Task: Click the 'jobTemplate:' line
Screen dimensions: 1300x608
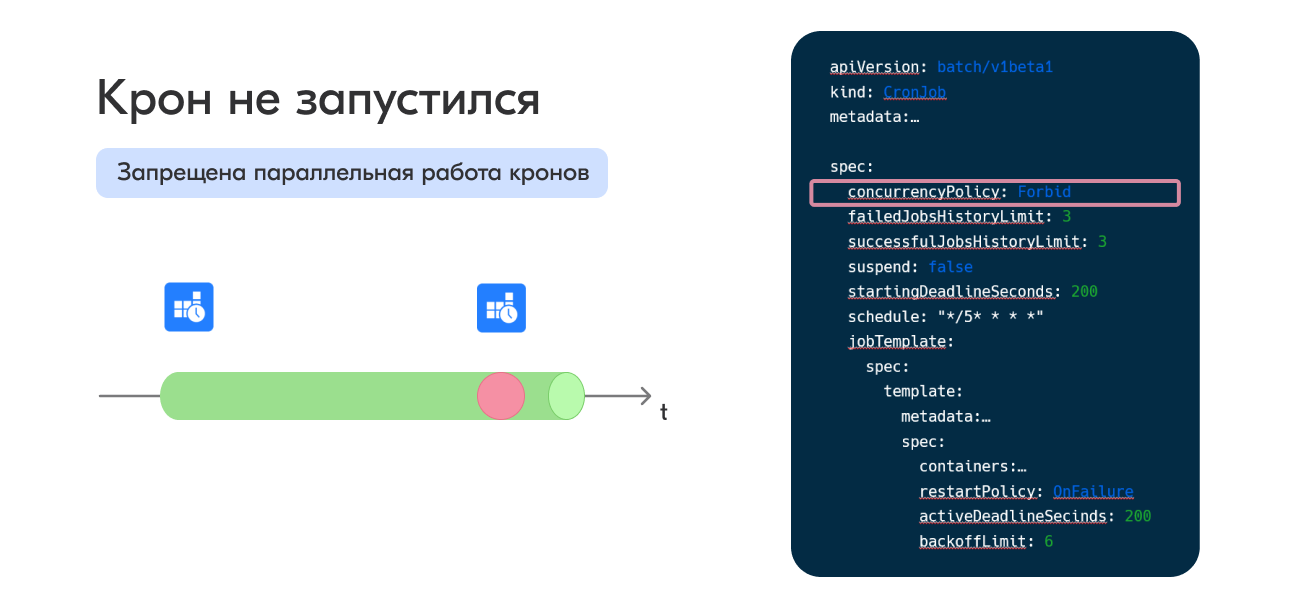Action: 901,342
